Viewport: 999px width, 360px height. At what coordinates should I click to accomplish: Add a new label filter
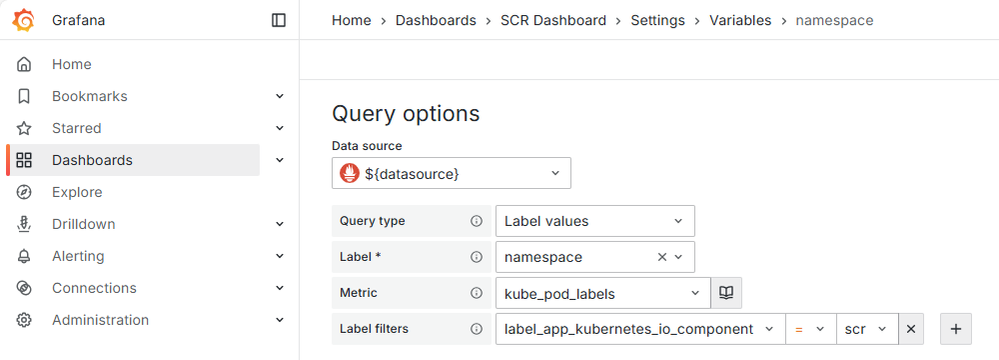coord(956,329)
